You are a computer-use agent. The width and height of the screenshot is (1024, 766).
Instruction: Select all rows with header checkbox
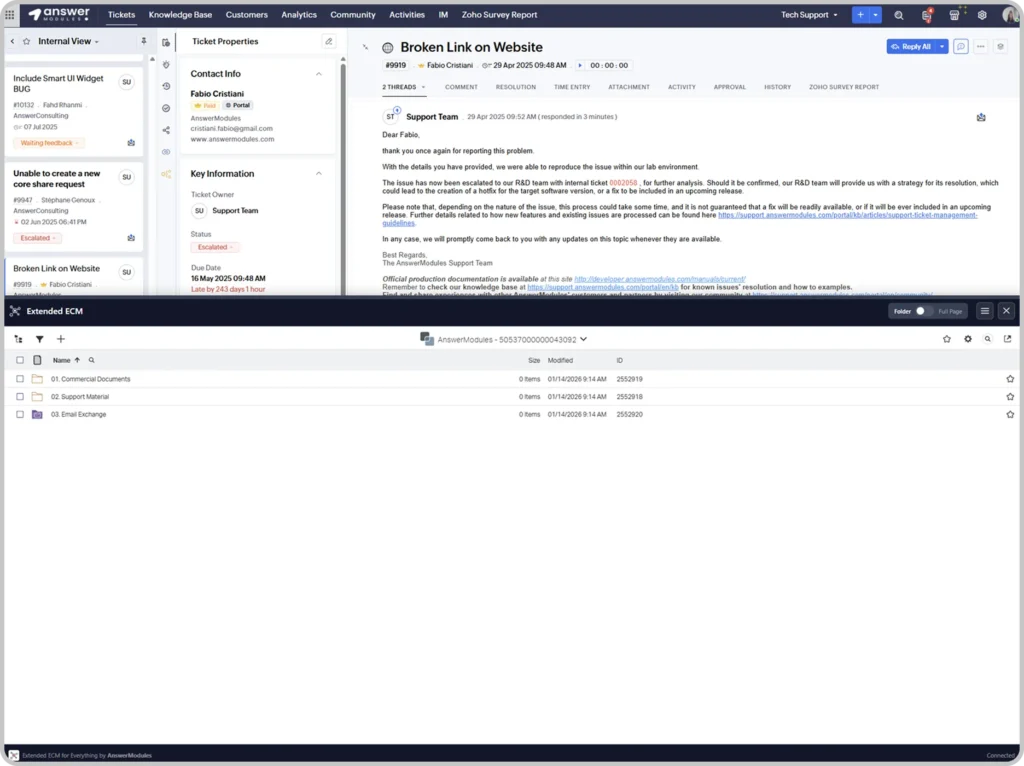point(20,360)
